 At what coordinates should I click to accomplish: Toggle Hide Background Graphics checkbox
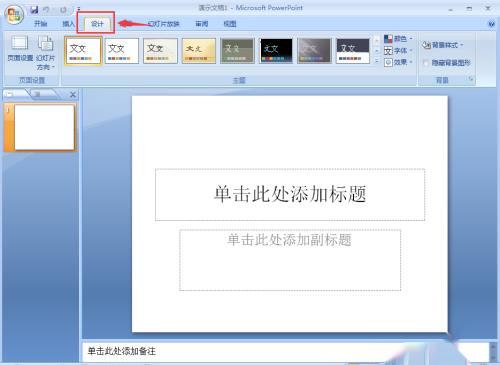426,63
